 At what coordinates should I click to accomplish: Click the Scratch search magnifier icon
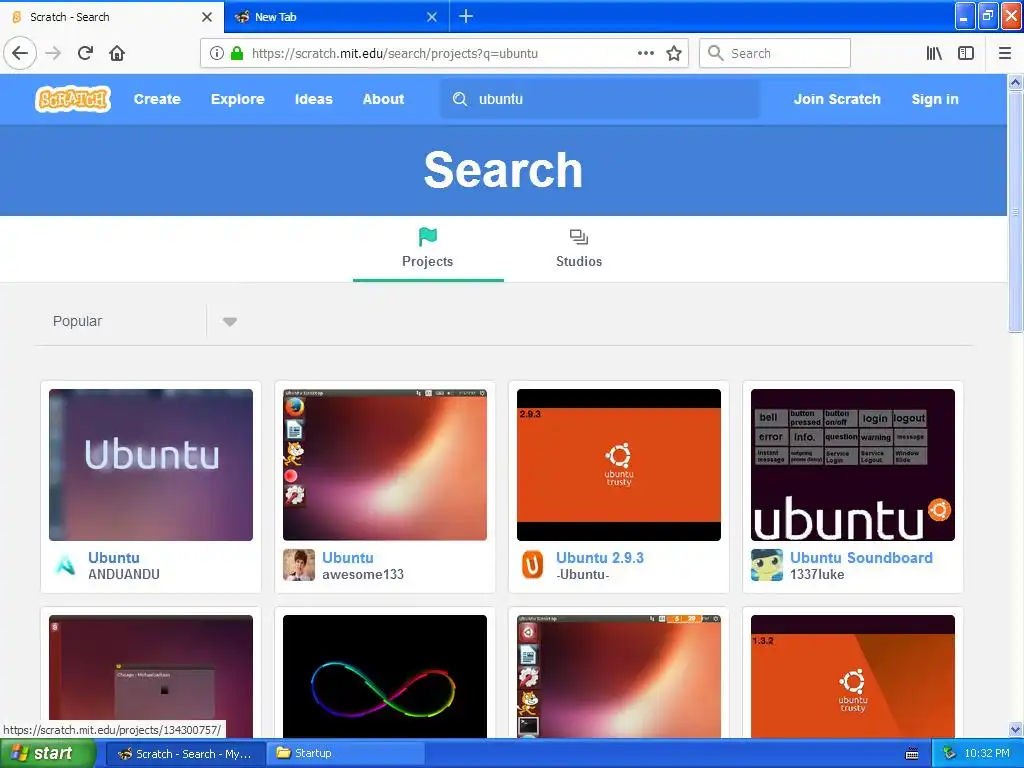[x=460, y=99]
